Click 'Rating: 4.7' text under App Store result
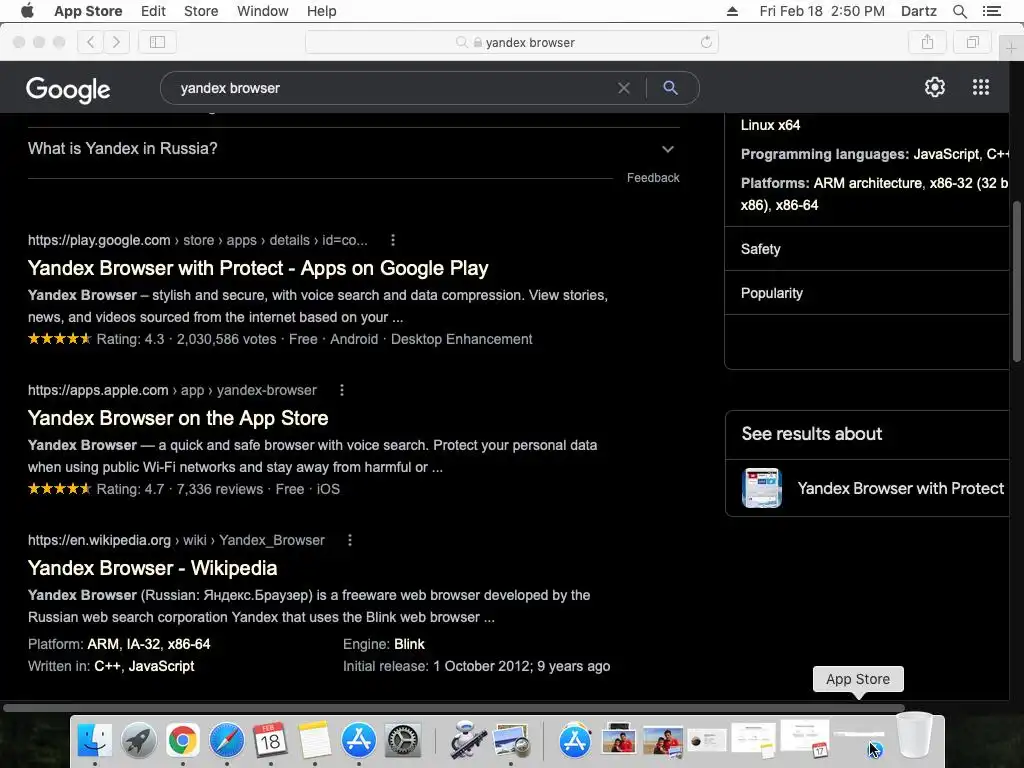 coord(130,490)
